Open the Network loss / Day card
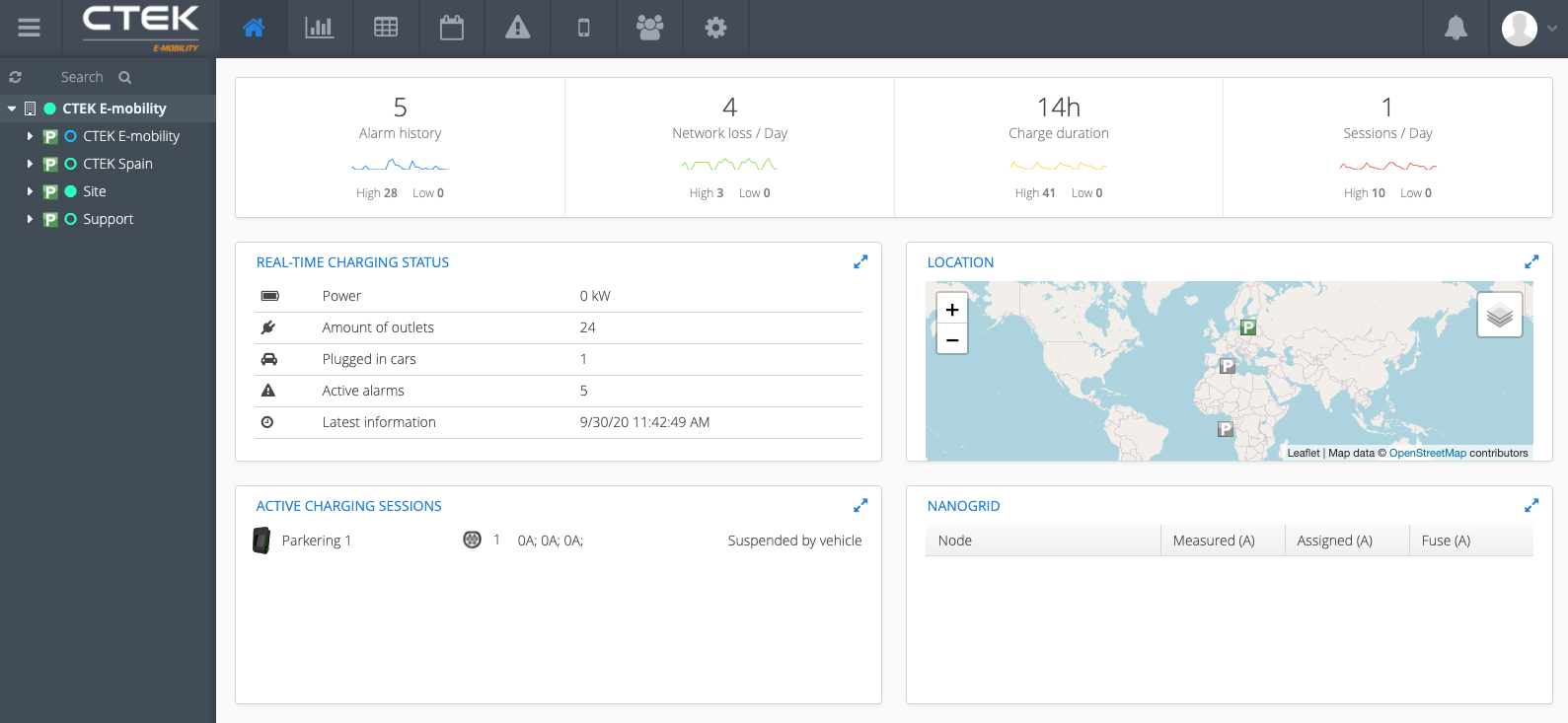Screen dimensions: 1568x723 pyautogui.click(x=729, y=147)
